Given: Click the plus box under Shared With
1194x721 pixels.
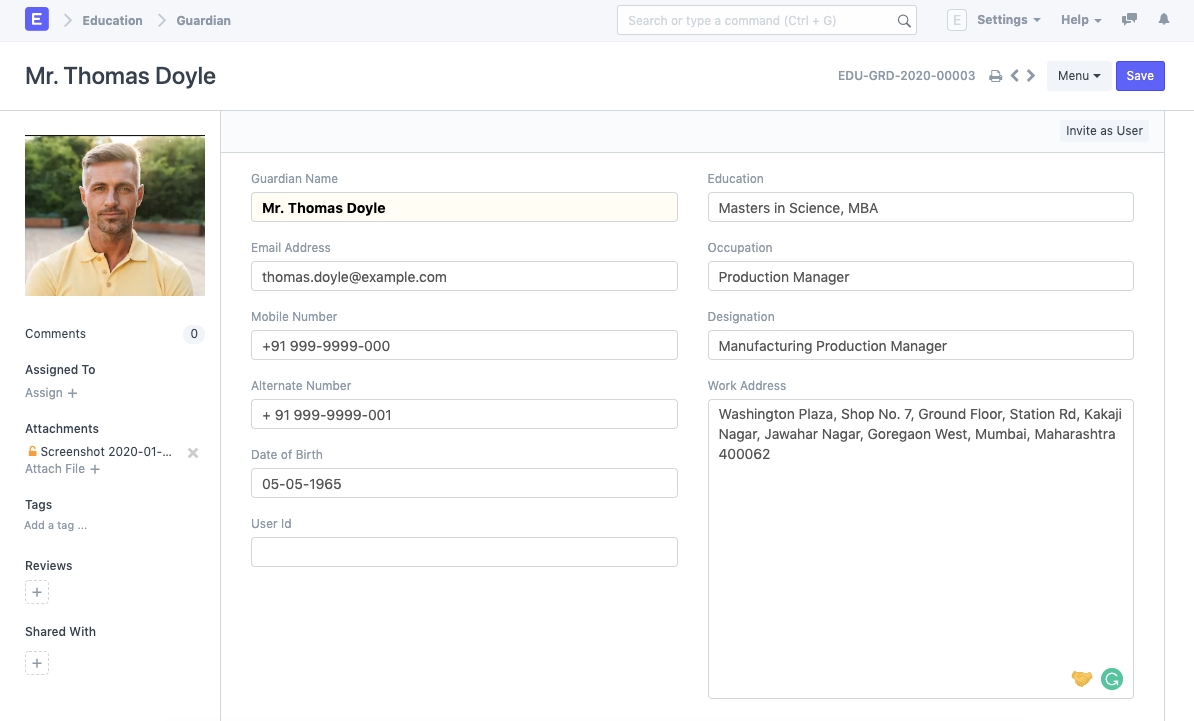Looking at the screenshot, I should click(37, 663).
